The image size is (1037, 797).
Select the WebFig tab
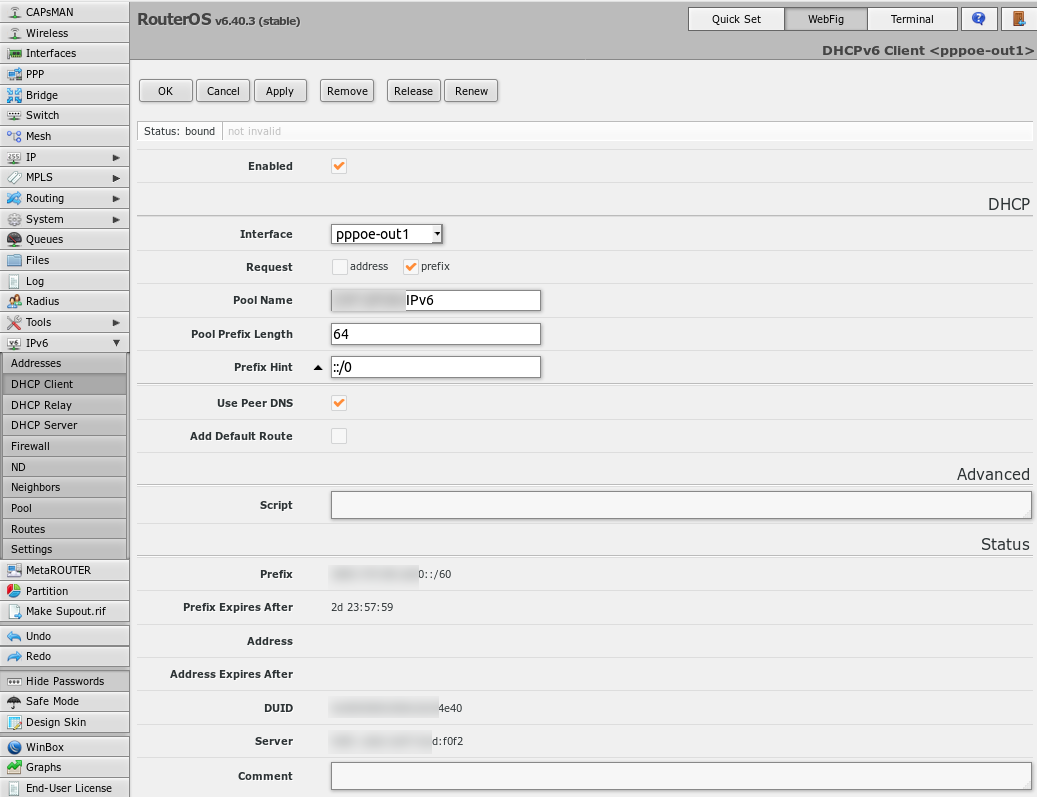825,19
